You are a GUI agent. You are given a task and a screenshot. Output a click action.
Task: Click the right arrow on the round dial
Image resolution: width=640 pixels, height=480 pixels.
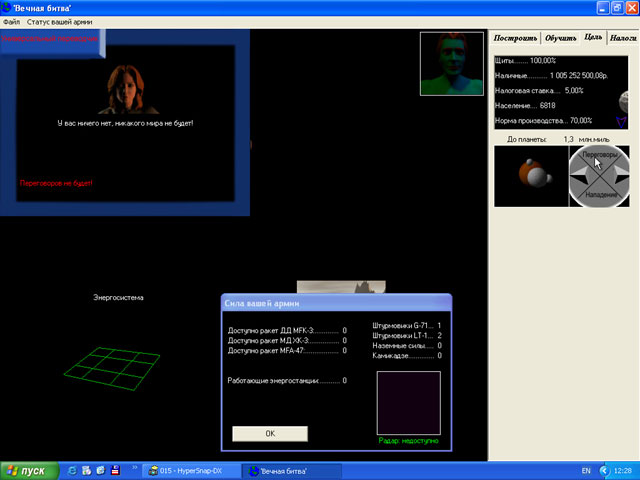tap(620, 176)
